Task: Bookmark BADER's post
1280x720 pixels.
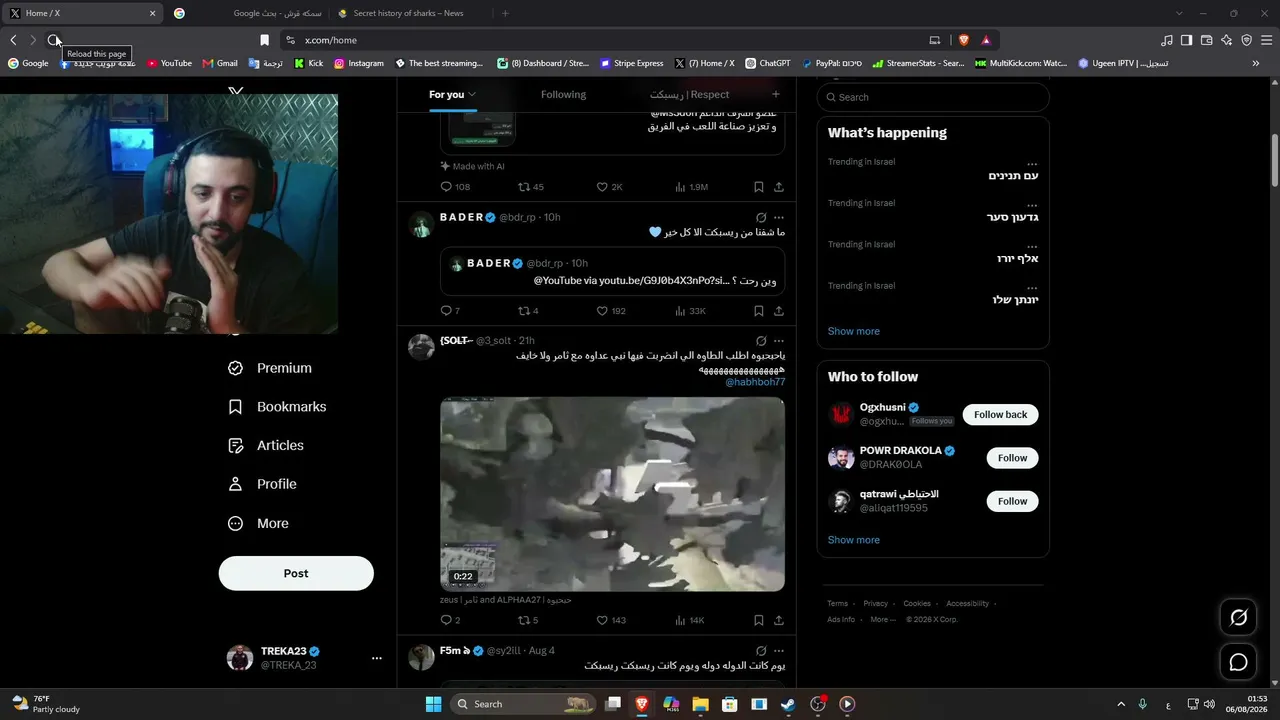Action: [x=759, y=311]
